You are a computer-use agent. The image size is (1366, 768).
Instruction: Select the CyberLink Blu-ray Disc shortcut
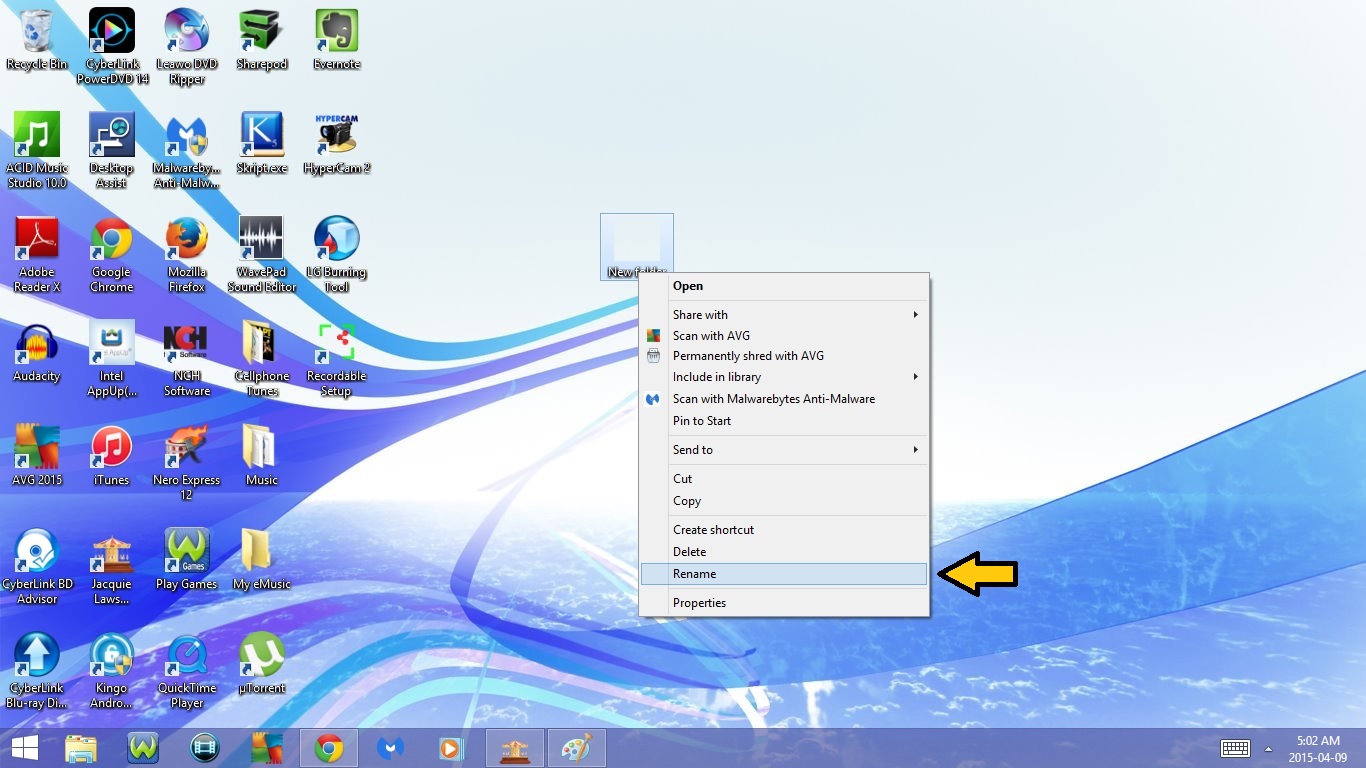[x=37, y=670]
